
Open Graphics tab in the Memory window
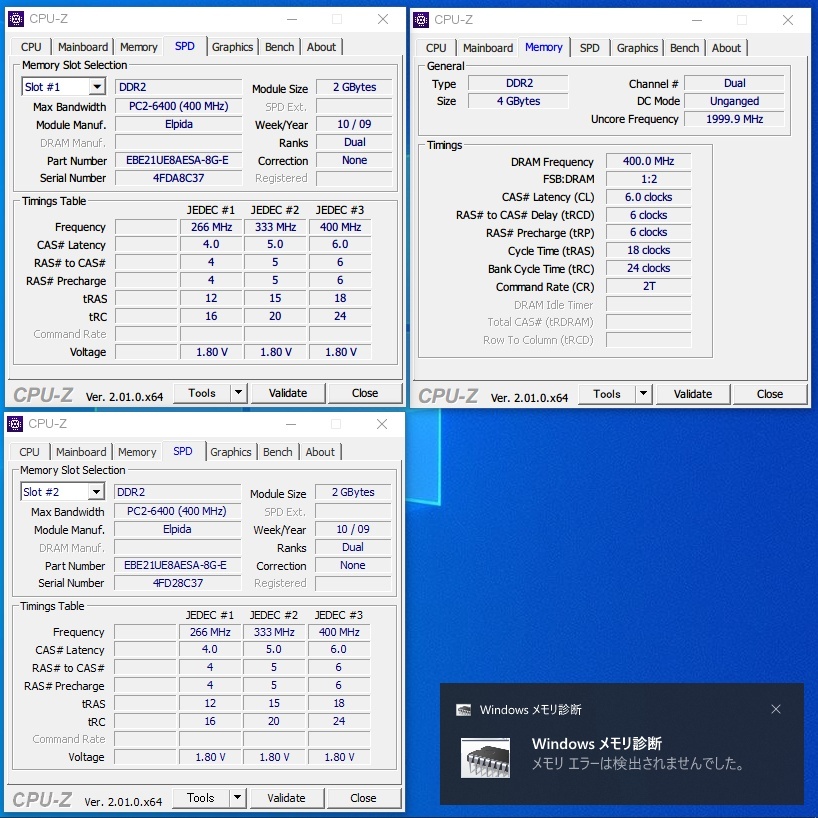[x=637, y=48]
